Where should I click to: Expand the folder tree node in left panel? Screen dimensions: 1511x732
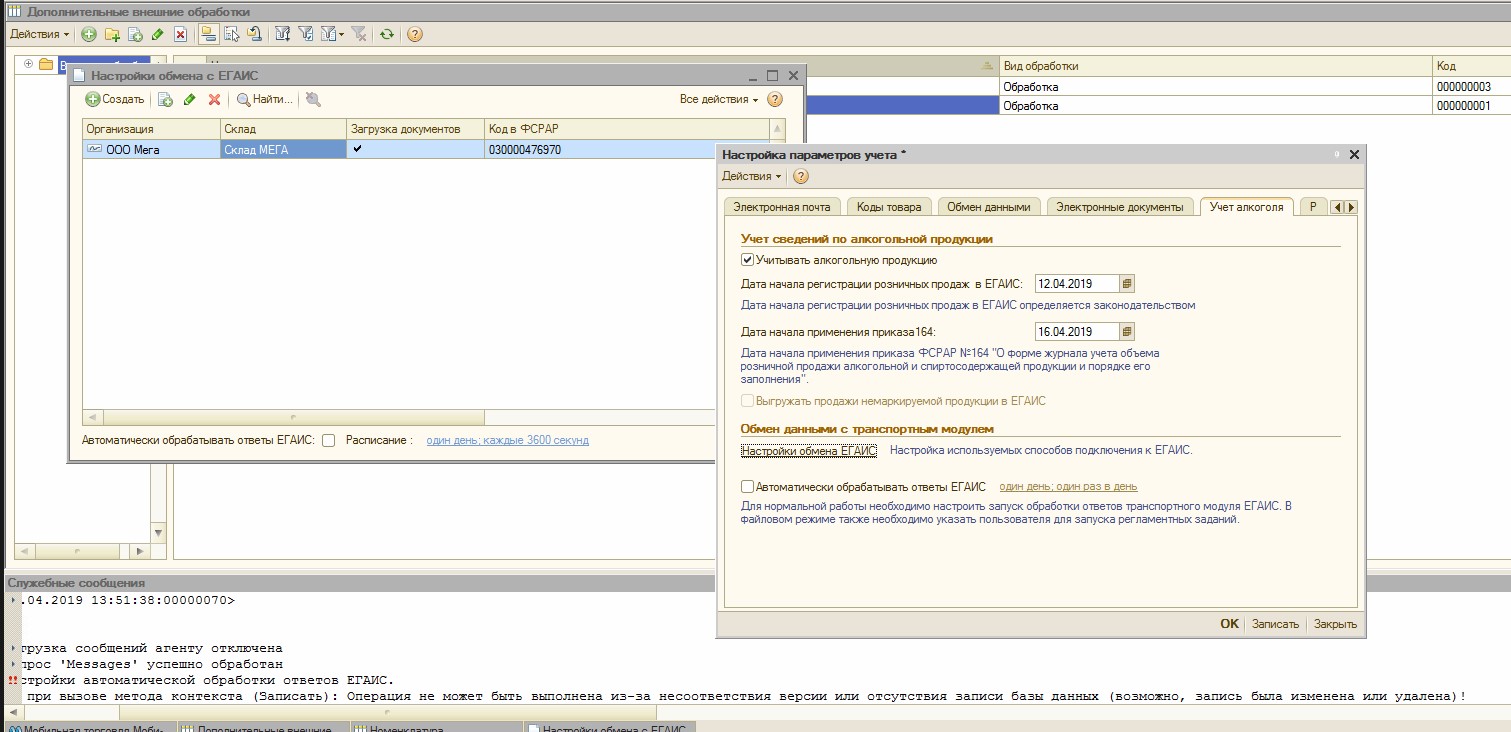click(x=28, y=65)
